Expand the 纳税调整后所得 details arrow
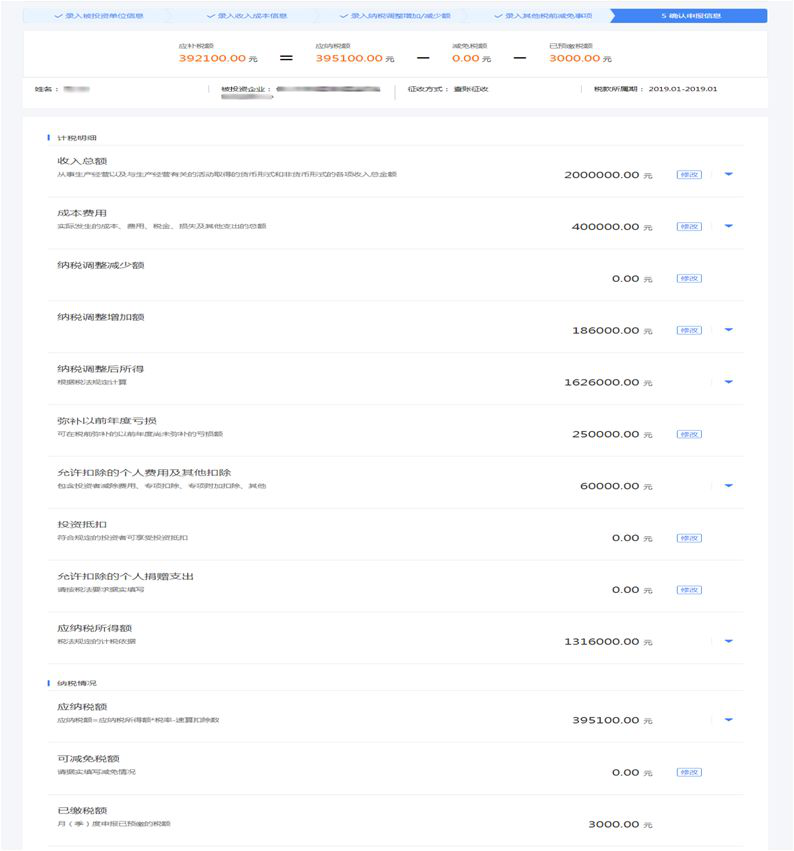 728,382
